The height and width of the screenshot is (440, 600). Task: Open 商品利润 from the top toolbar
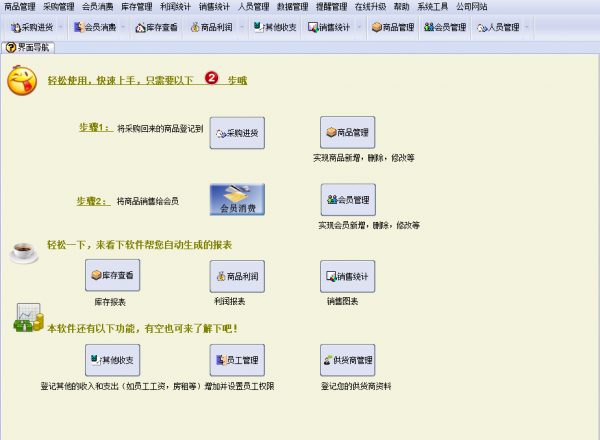[x=212, y=27]
